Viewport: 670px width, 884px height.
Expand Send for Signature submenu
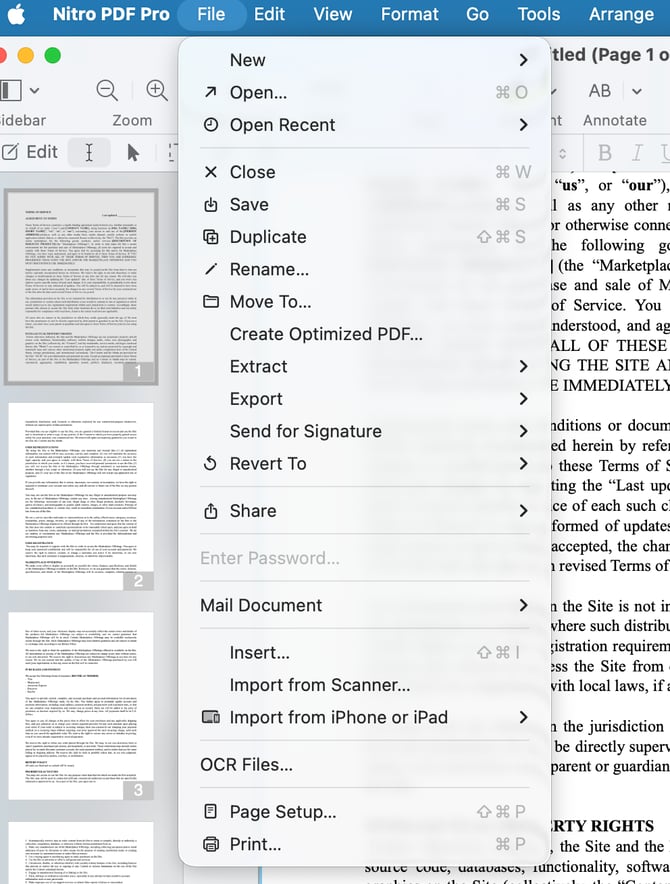tap(364, 431)
